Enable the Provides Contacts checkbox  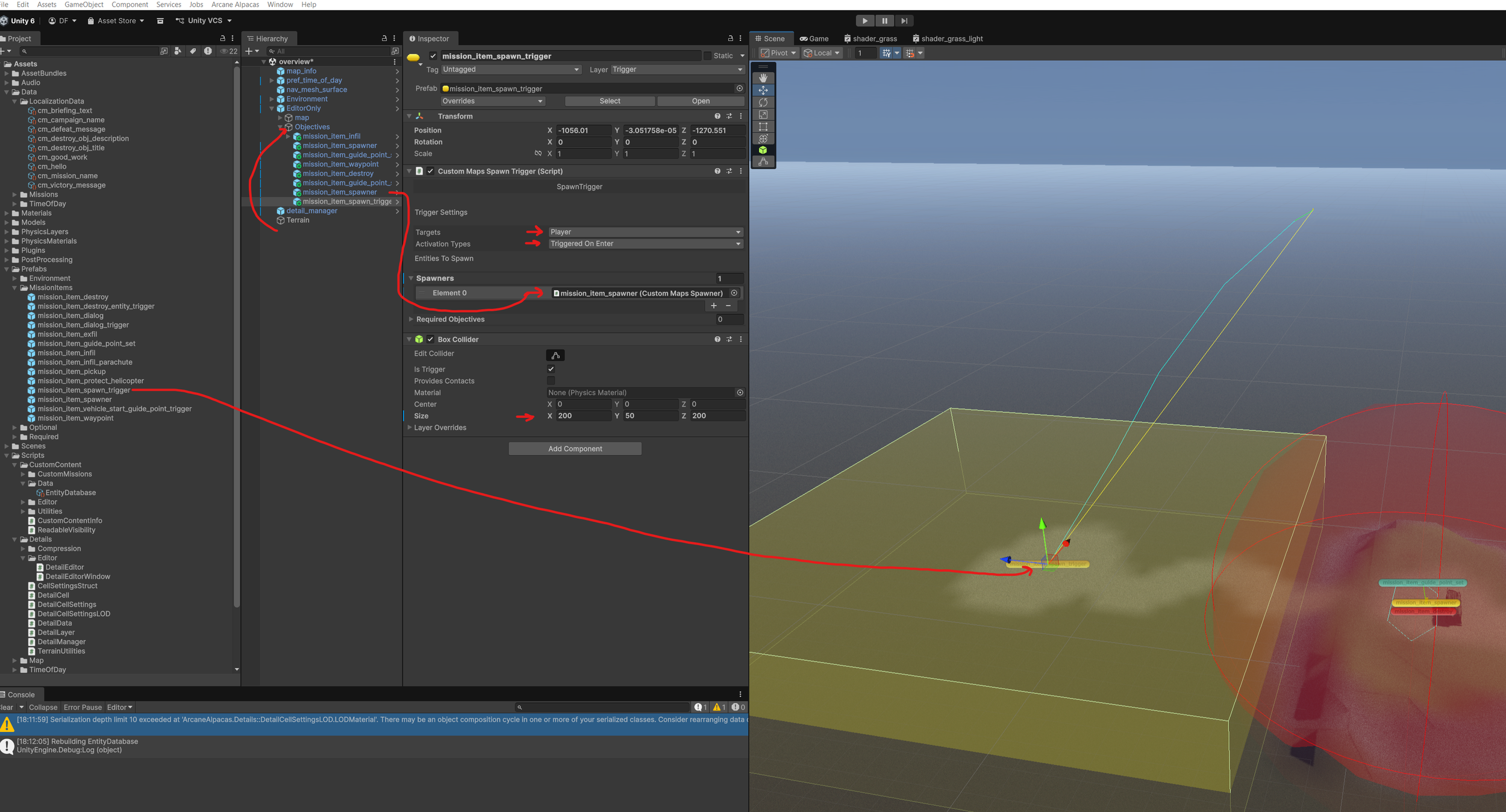(x=551, y=381)
